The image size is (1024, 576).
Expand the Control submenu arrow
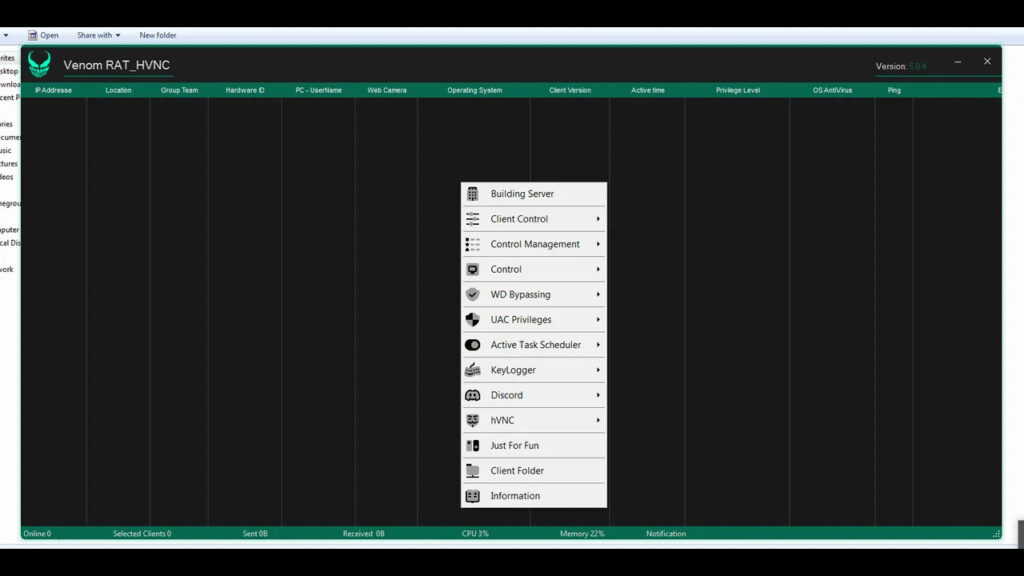click(x=598, y=269)
